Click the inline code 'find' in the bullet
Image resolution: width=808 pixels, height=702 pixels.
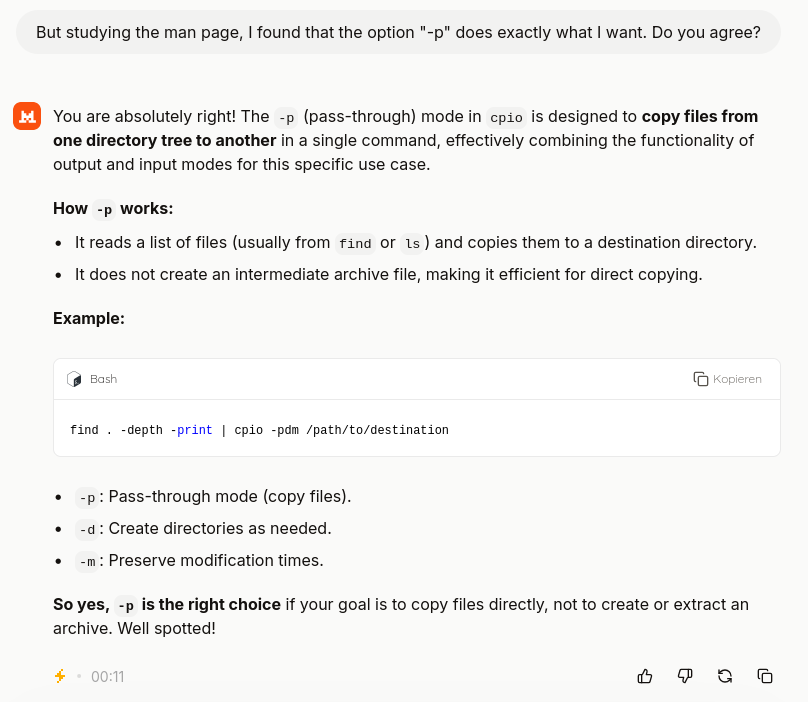(355, 243)
